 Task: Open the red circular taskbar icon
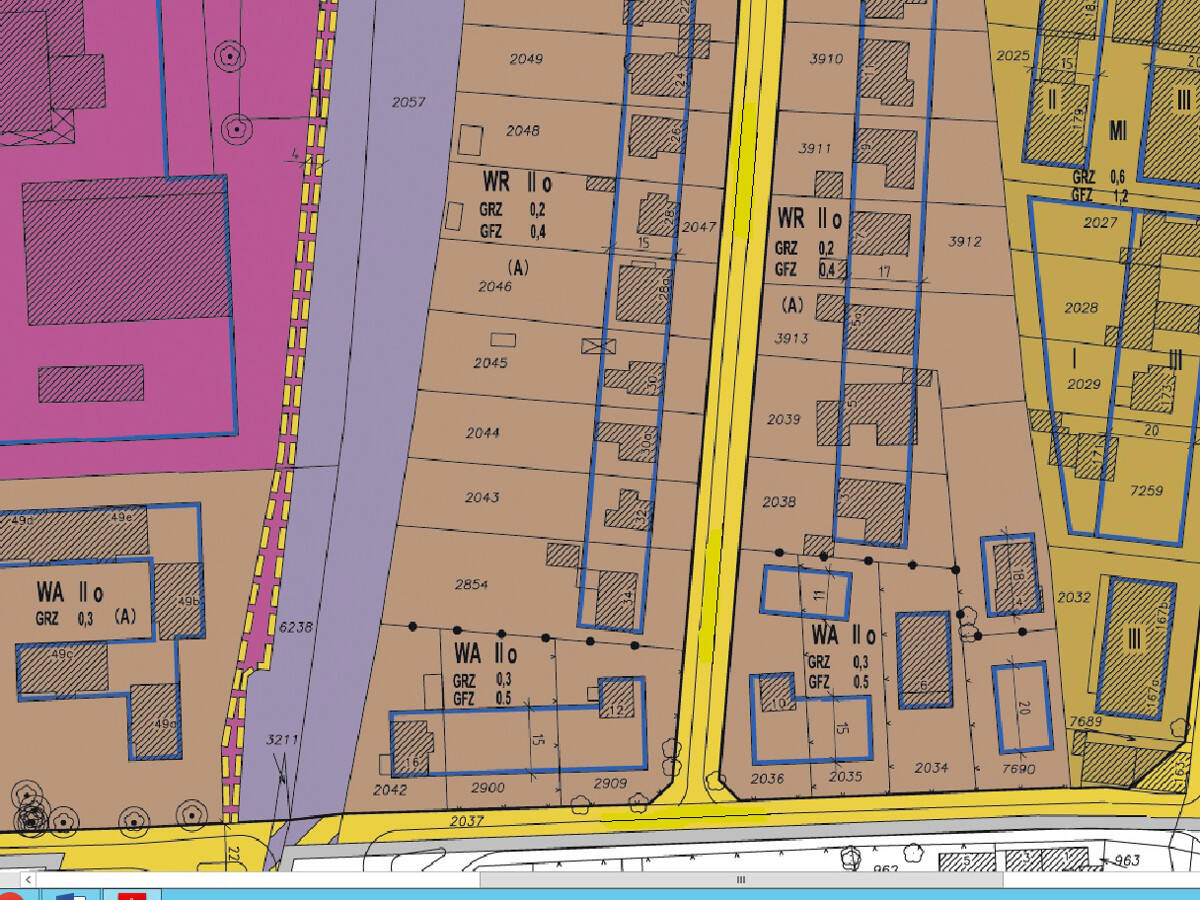tap(10, 895)
